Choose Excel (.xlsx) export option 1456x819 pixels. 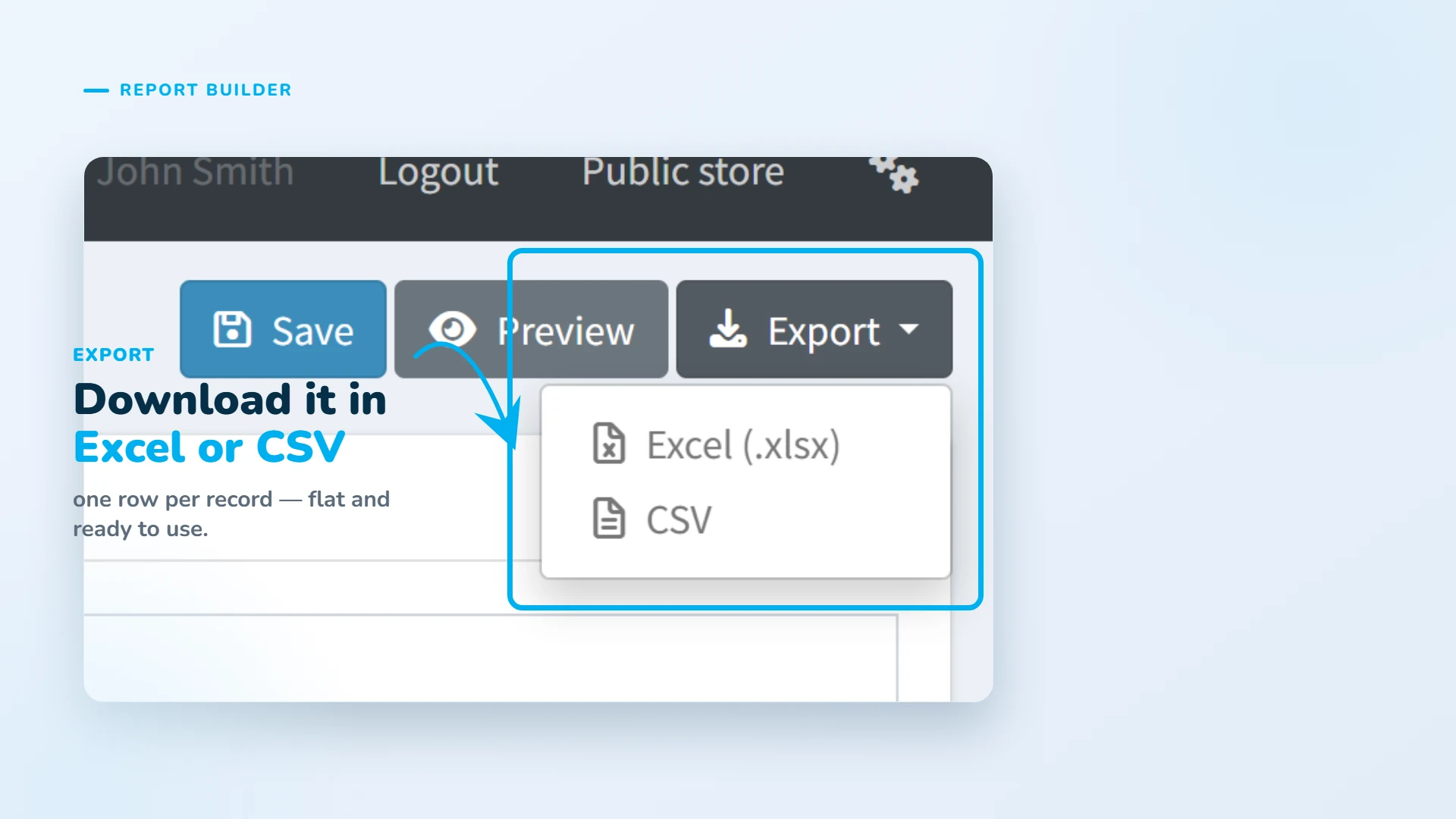(745, 444)
